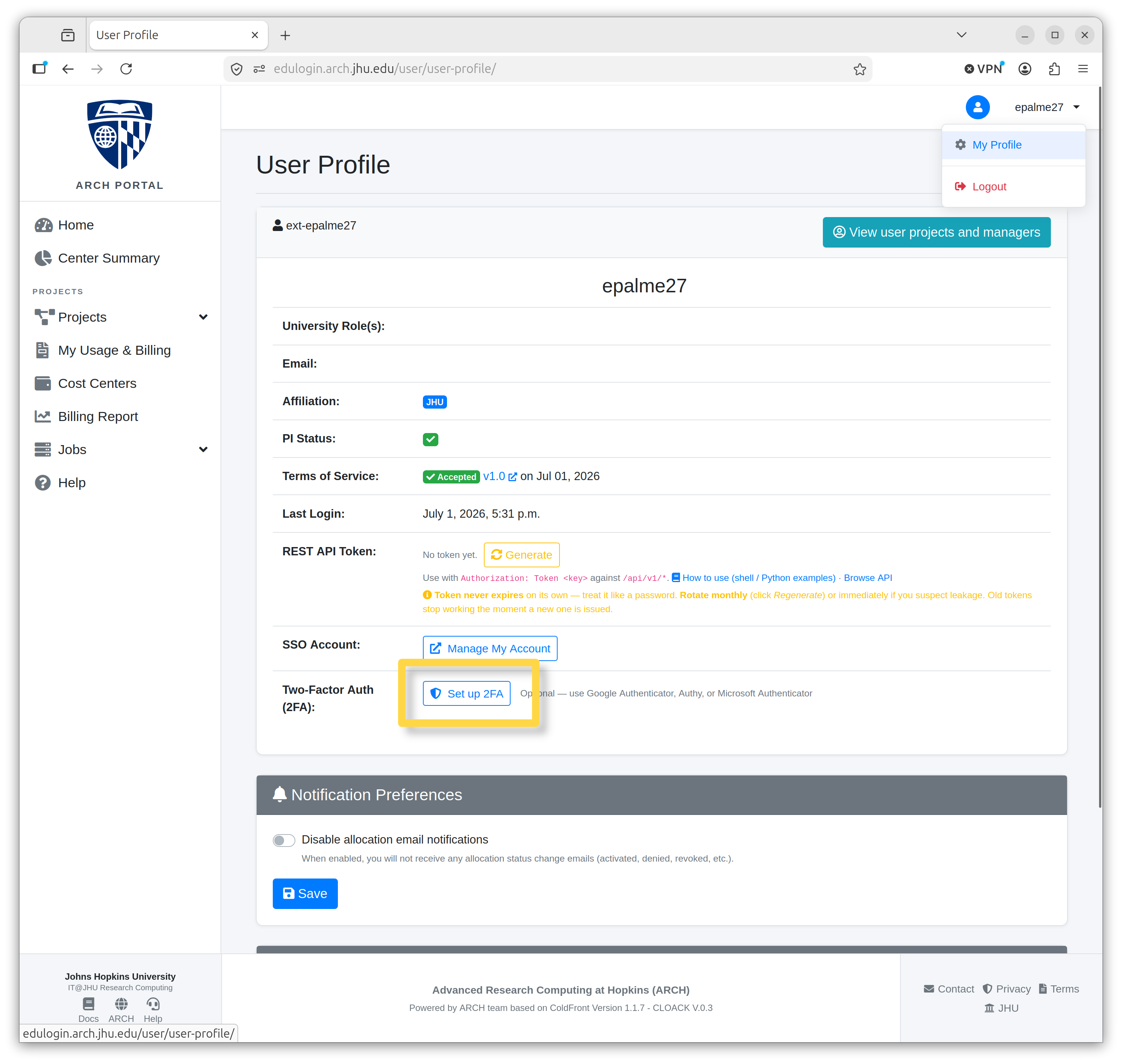Collapse the epalme27 user dropdown

point(1046,107)
